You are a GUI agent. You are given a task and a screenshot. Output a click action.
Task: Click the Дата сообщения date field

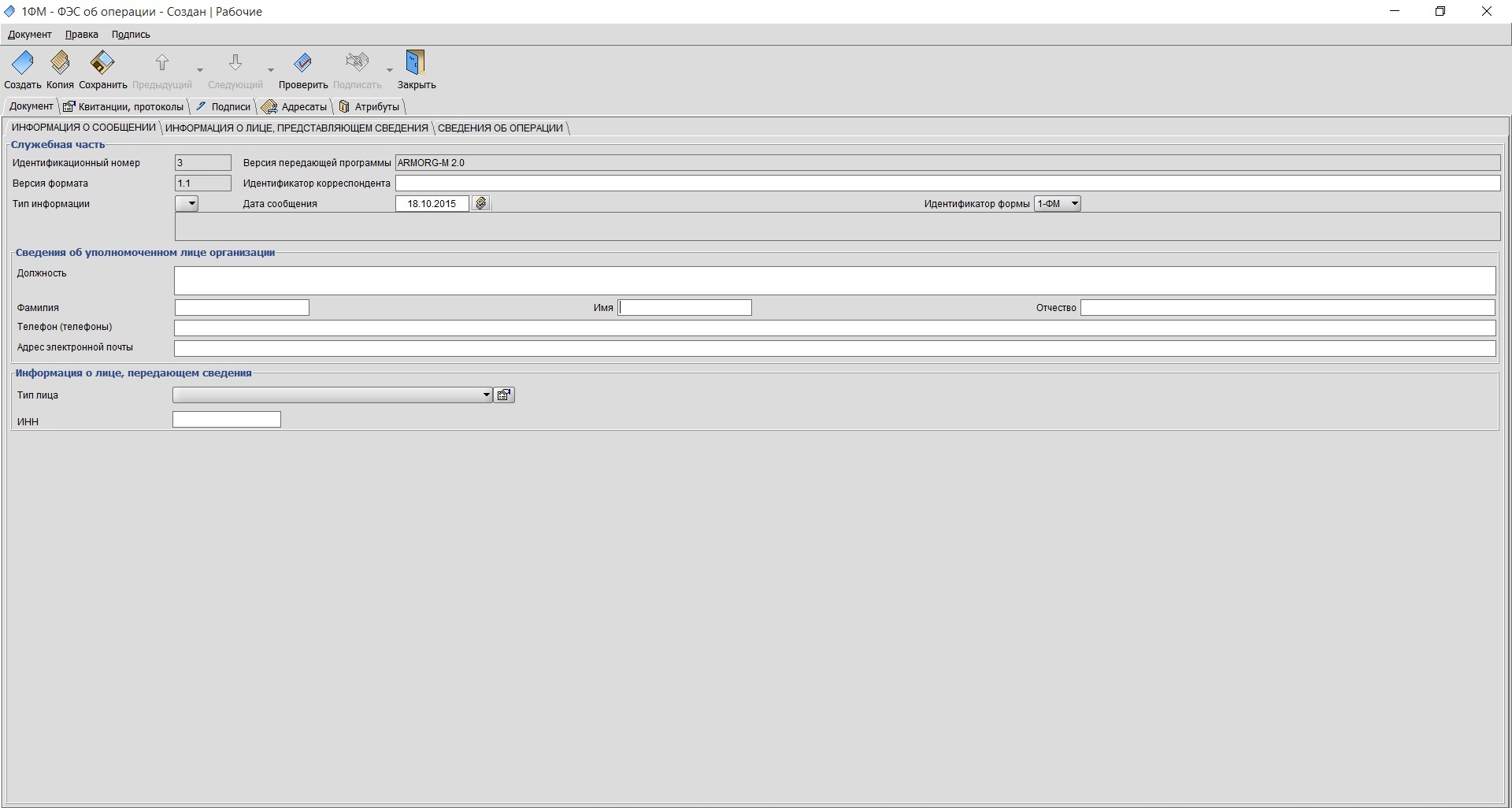pos(432,203)
